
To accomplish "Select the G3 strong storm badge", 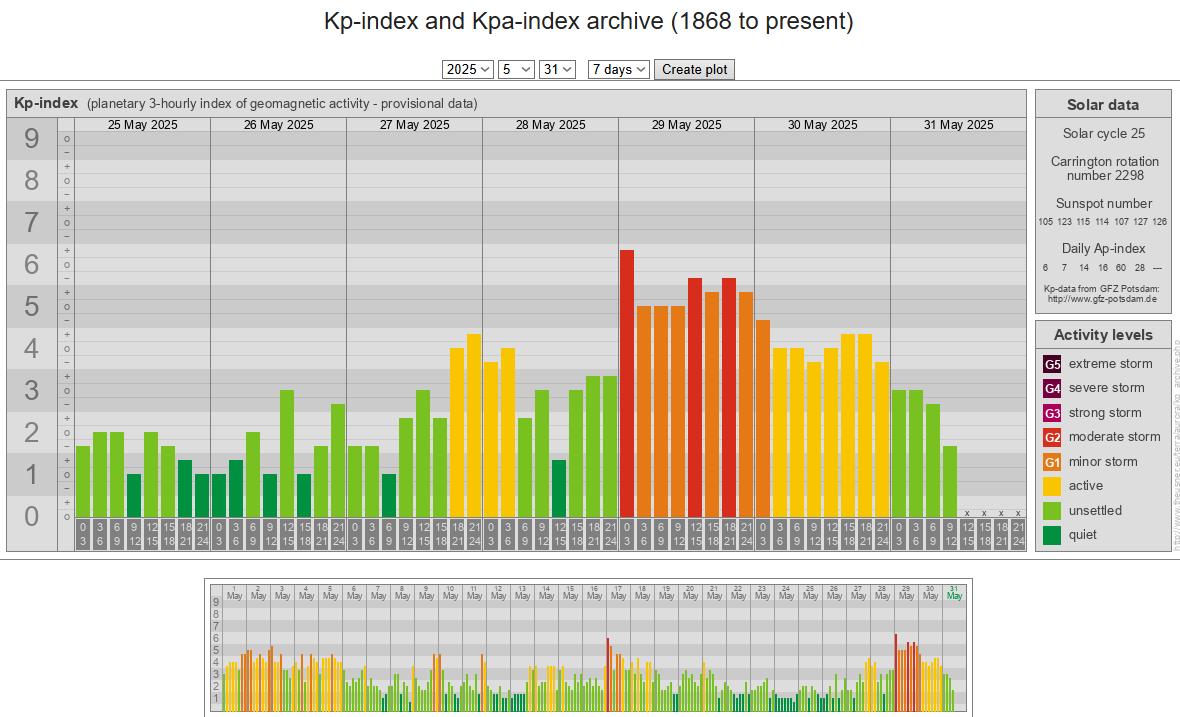I will pos(1052,413).
